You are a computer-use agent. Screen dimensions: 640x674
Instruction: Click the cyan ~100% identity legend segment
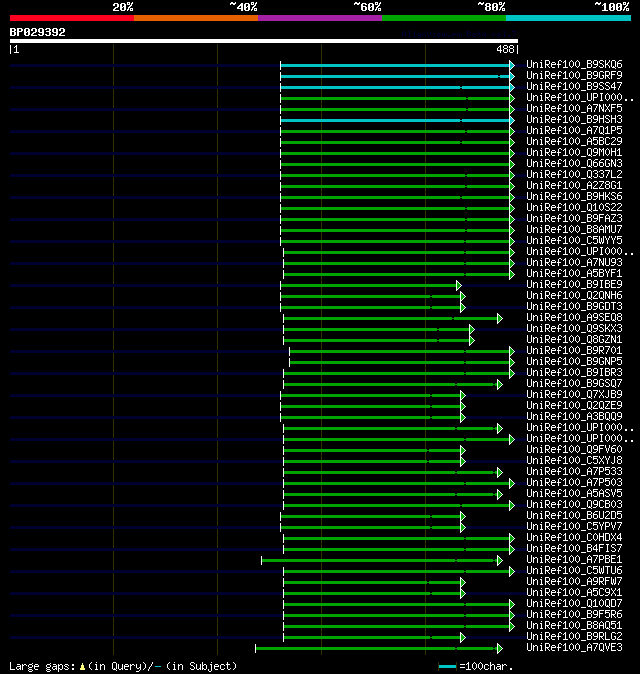[x=568, y=18]
